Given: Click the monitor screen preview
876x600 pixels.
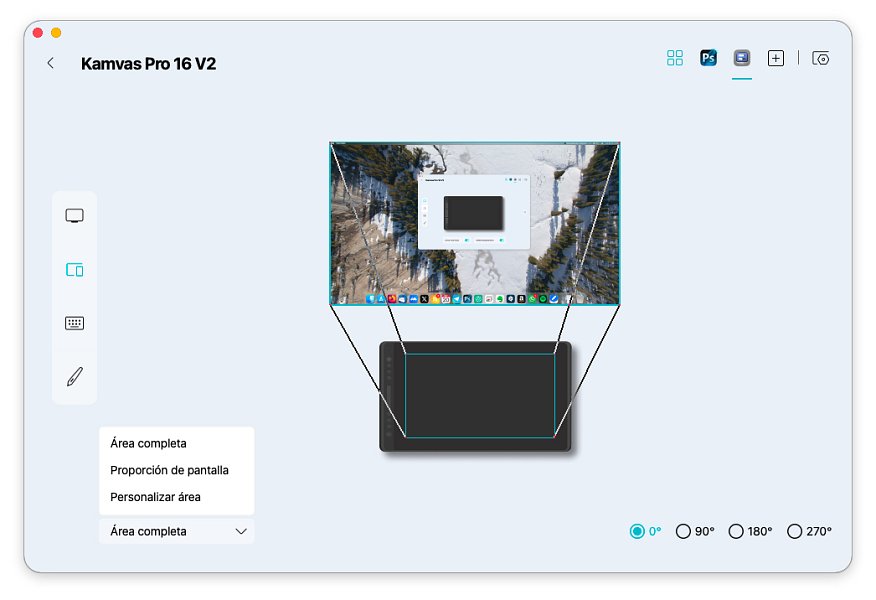Looking at the screenshot, I should coord(474,223).
